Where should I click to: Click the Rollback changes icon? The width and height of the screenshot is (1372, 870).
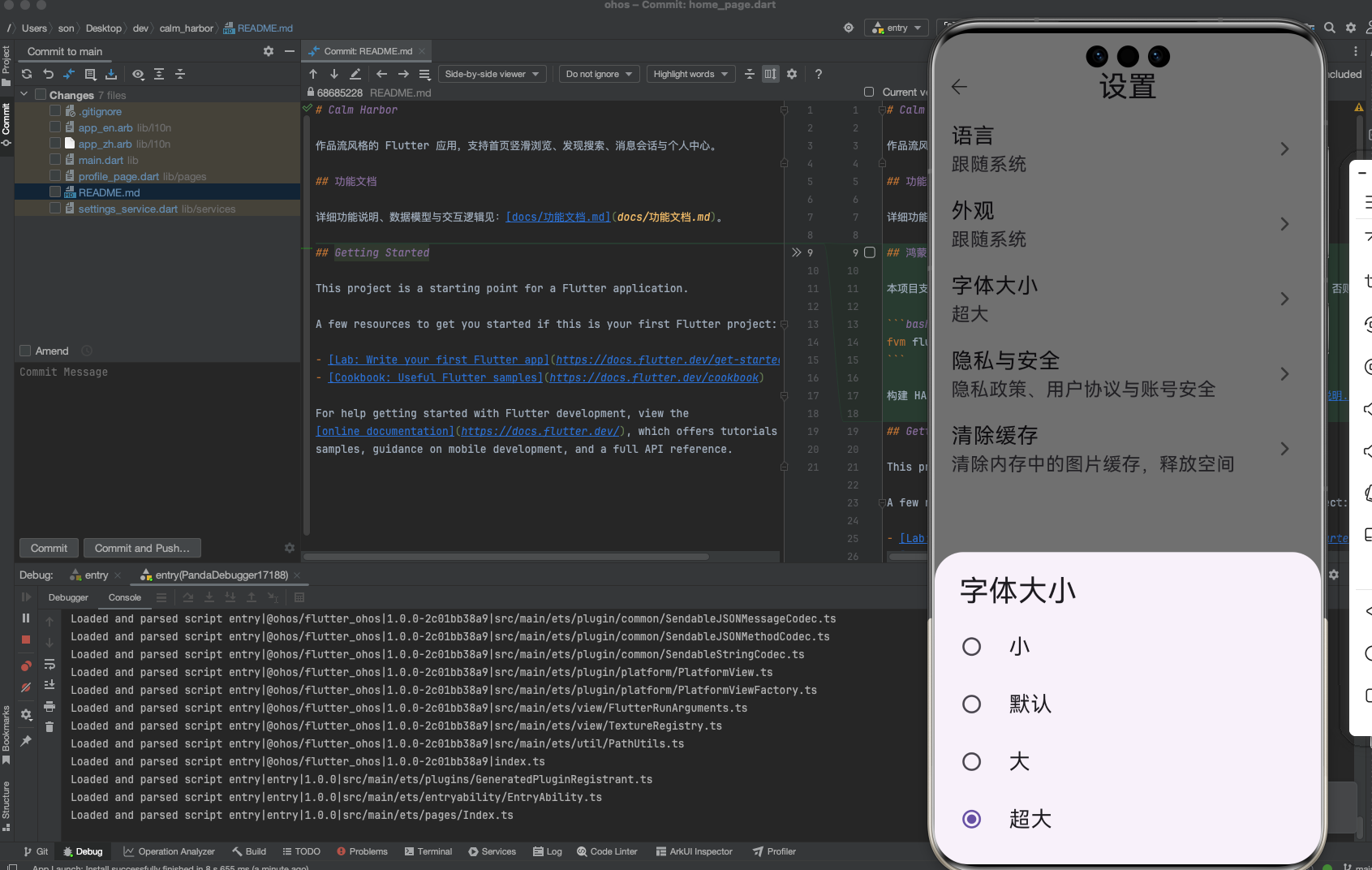point(48,74)
